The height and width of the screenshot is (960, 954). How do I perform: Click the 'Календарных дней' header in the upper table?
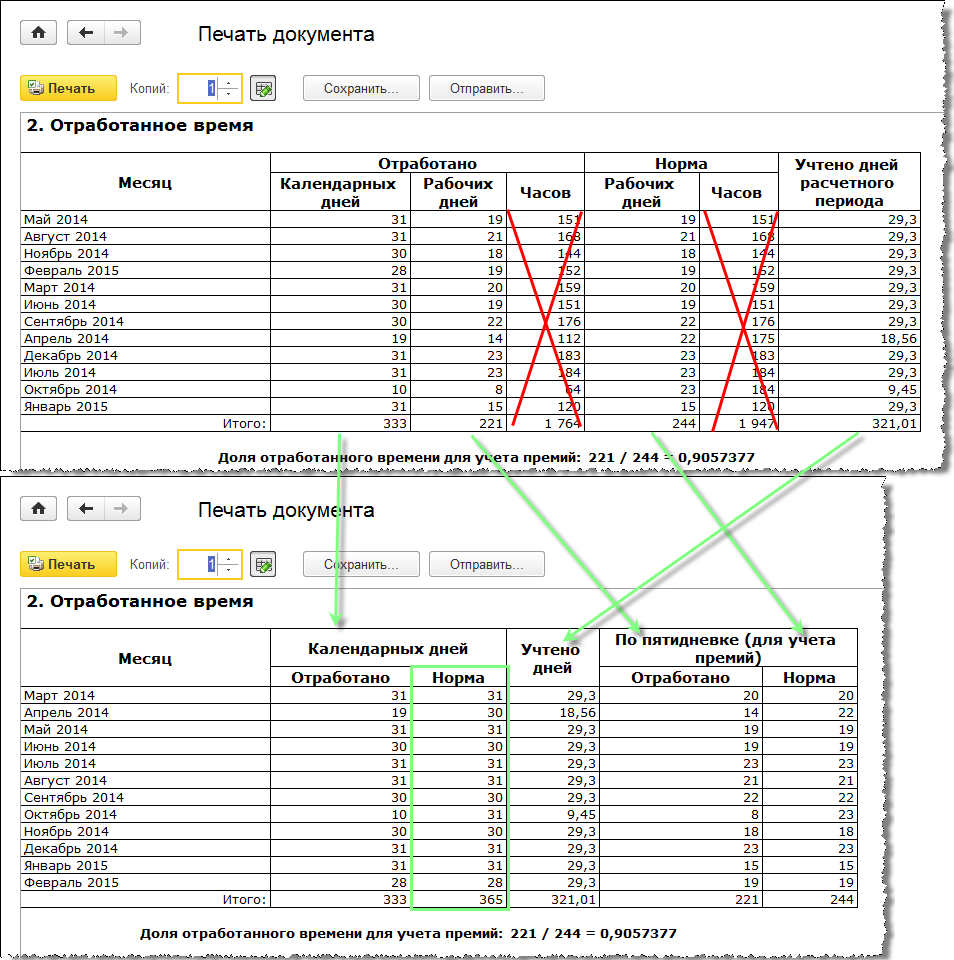point(339,192)
